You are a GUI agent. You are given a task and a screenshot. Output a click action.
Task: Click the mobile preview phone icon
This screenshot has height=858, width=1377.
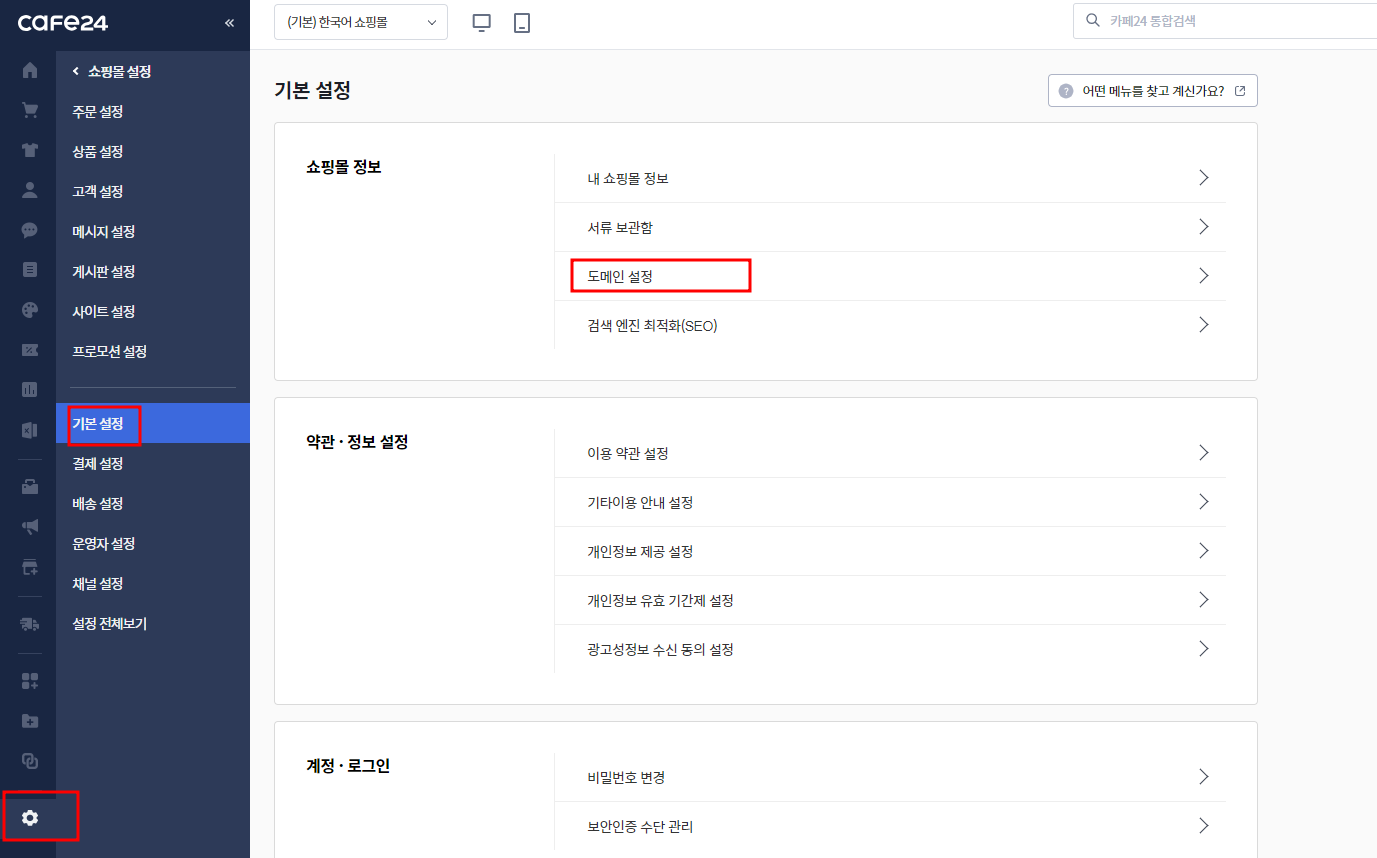pos(521,21)
